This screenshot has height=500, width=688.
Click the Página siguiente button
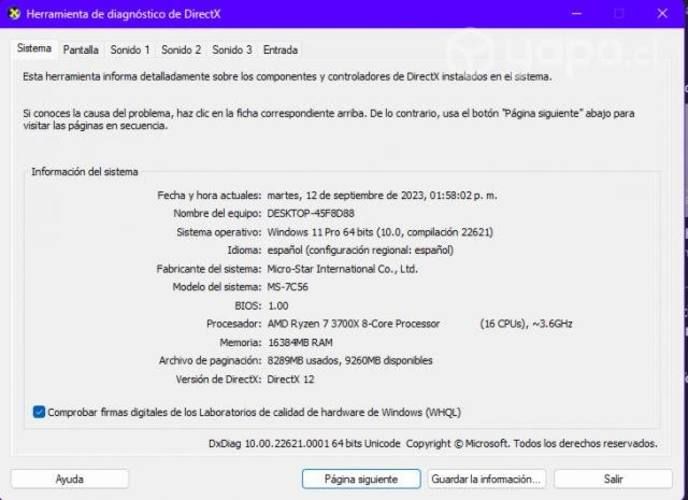[x=361, y=479]
